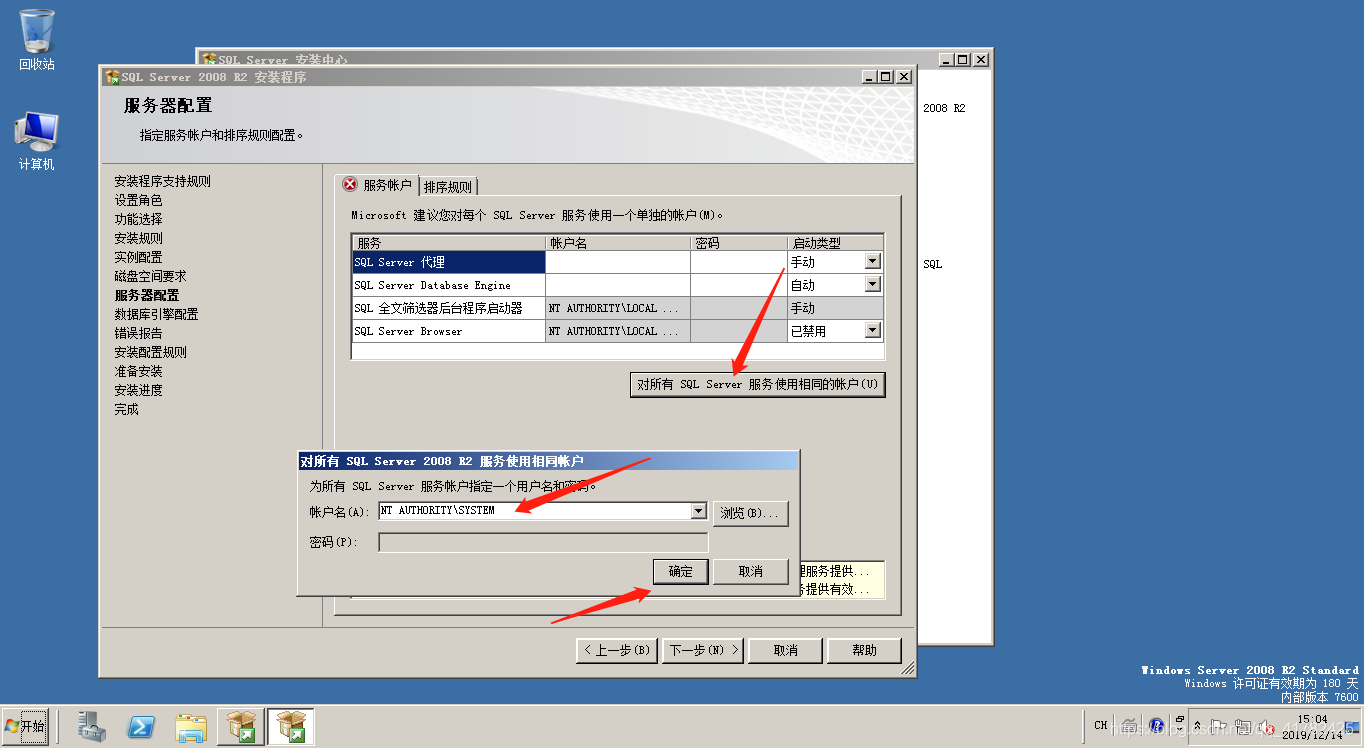
Task: Show hidden tray icons arrow
Action: (x=1197, y=727)
